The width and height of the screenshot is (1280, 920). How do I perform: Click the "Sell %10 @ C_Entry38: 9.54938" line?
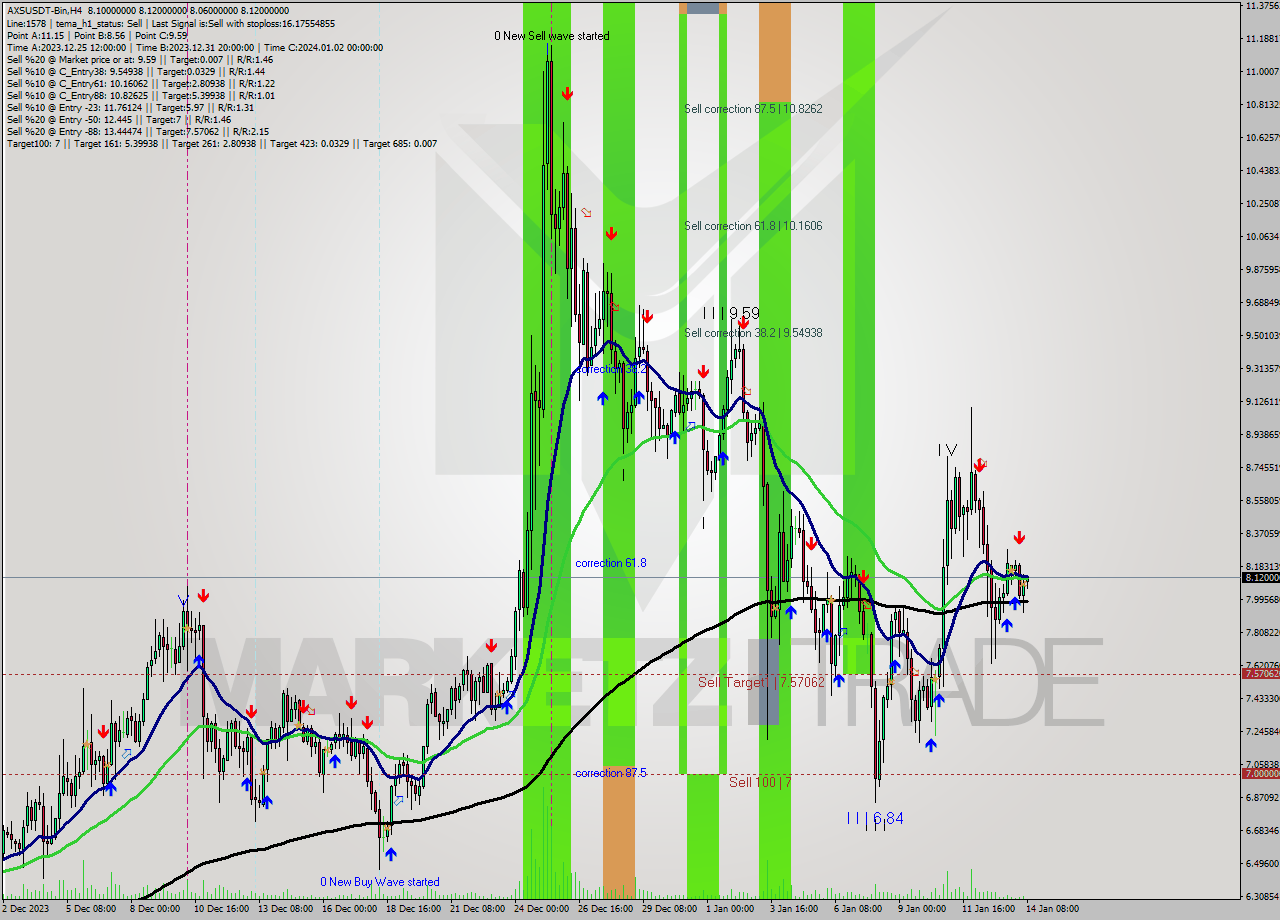[136, 71]
